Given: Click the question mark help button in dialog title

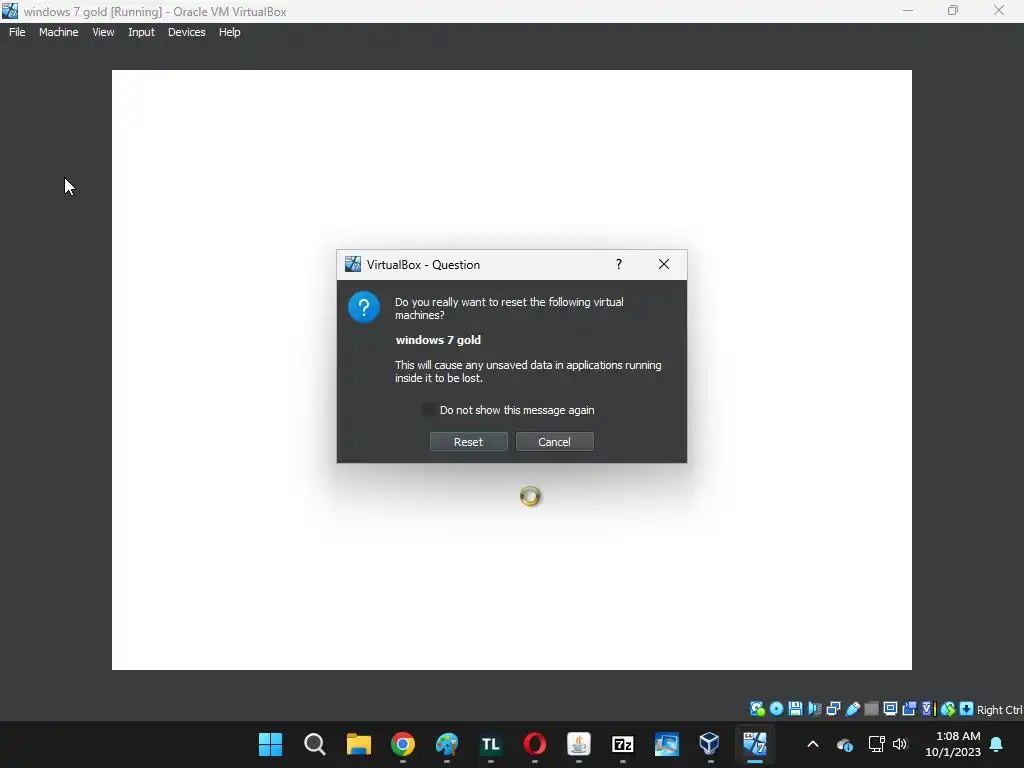Looking at the screenshot, I should coord(618,264).
